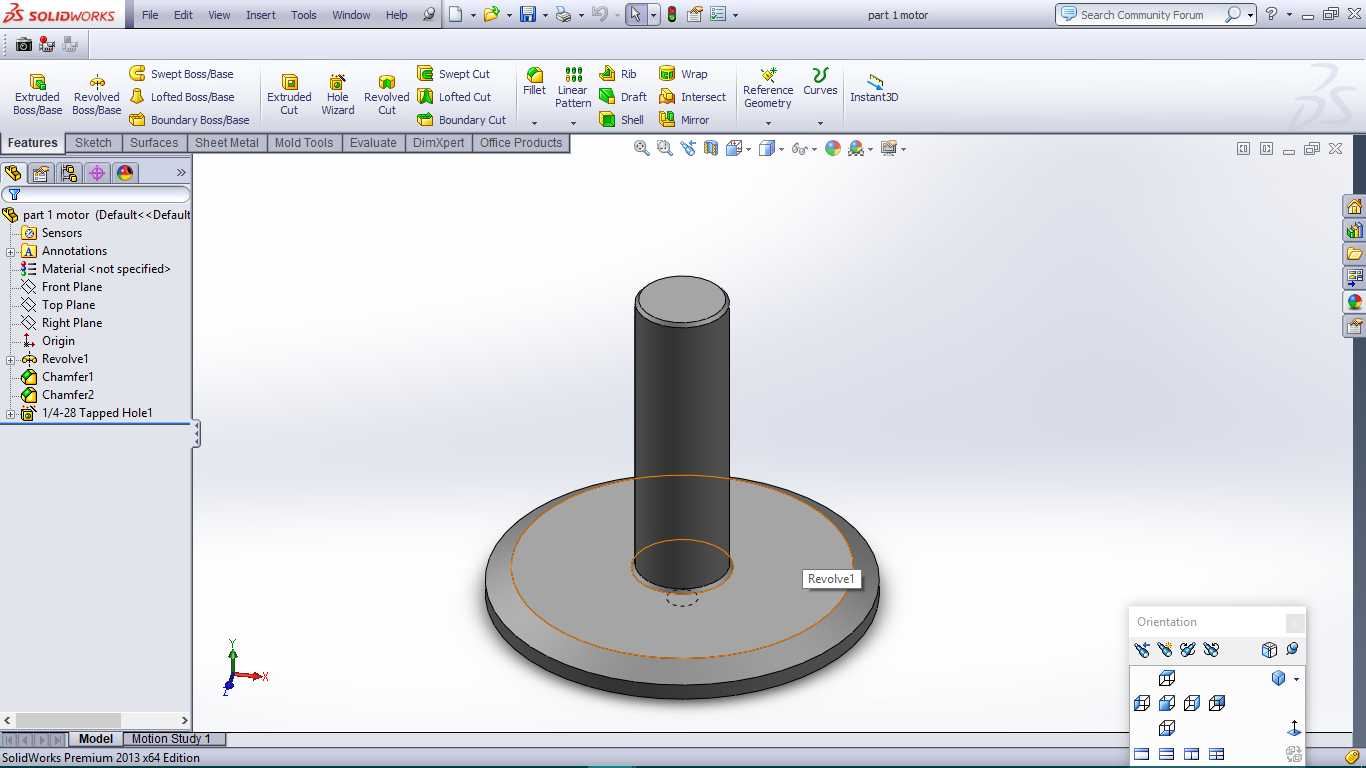
Task: Open the ConfigurationManager tab icon
Action: click(x=69, y=173)
